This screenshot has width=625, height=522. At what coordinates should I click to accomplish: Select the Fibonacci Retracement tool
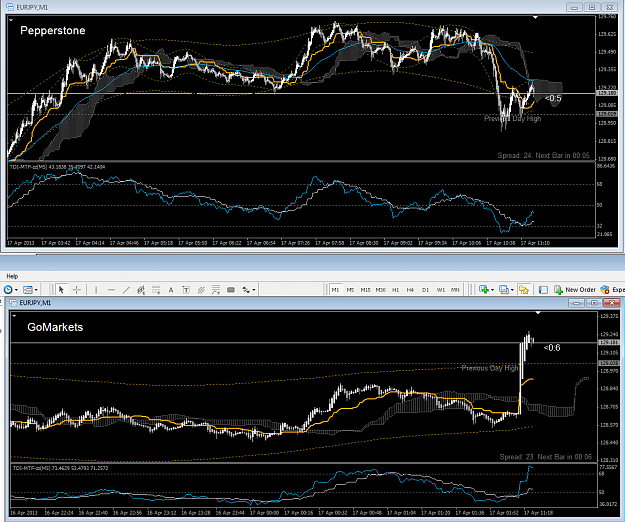156,290
